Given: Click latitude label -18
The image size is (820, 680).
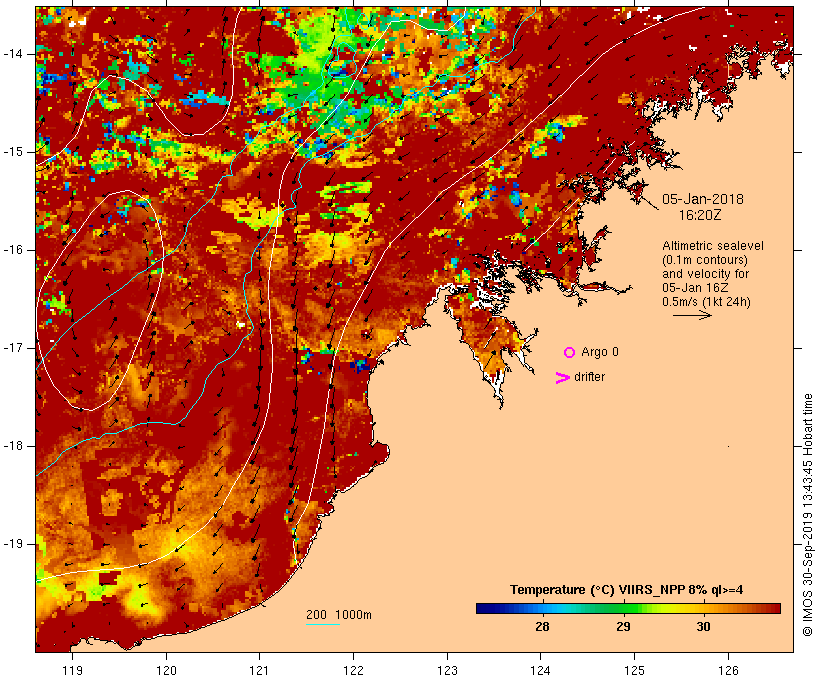Looking at the screenshot, I should coord(13,446).
